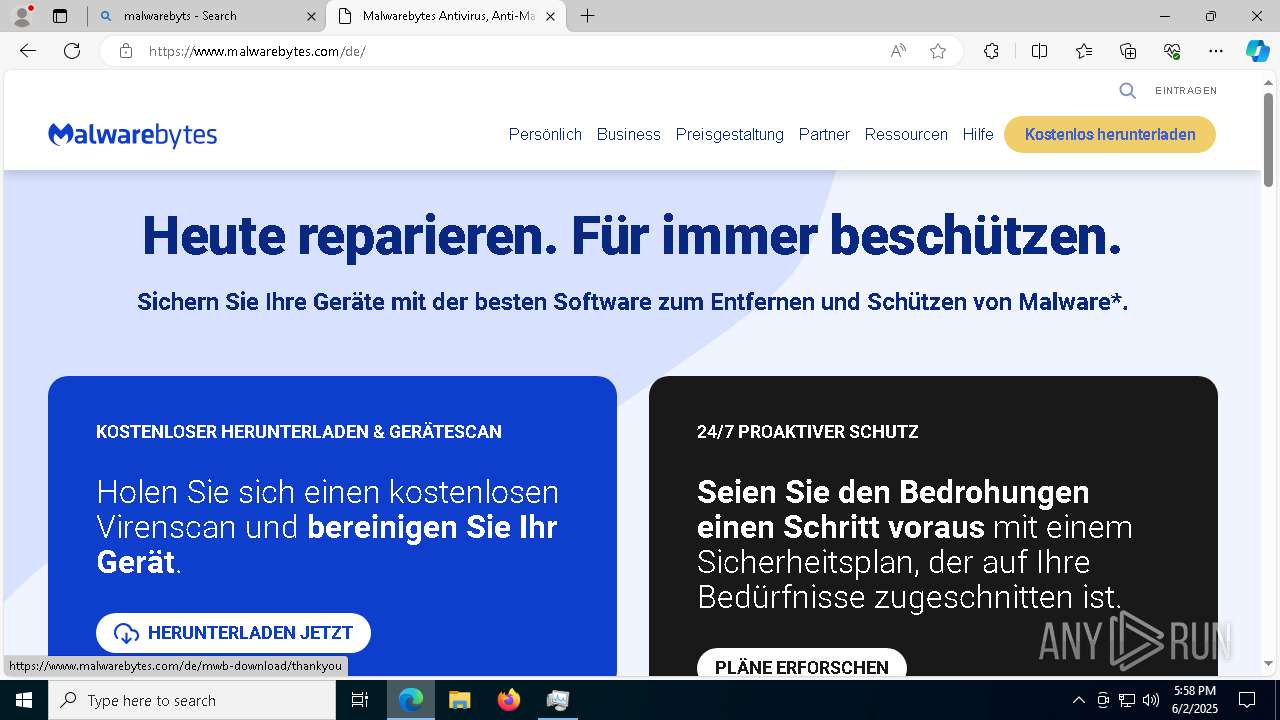Click the KOSTENLOSER HERUNTERLADEN & GERÄTESCAN heading
The width and height of the screenshot is (1280, 720).
click(299, 432)
